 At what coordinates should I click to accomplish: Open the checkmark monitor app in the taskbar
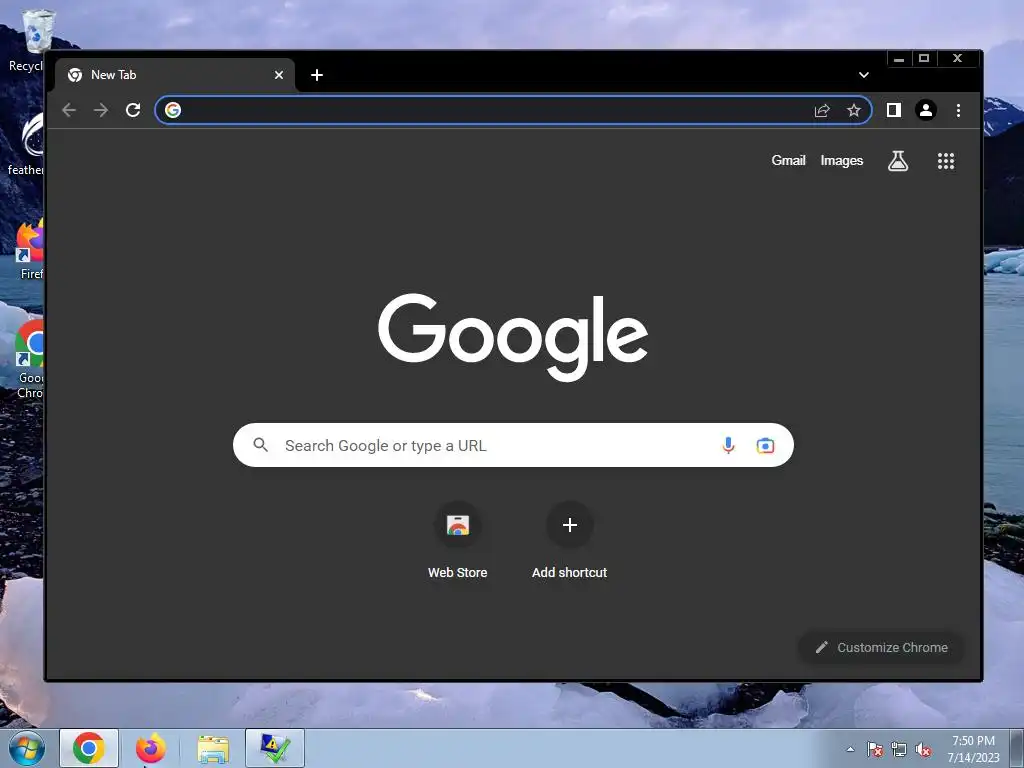point(275,748)
